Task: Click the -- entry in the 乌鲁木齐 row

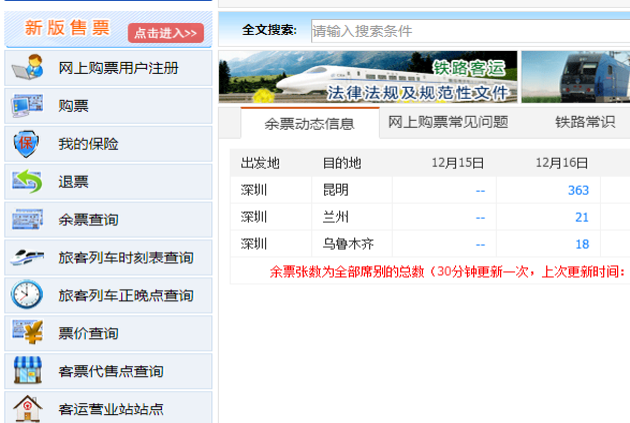Action: (x=480, y=245)
